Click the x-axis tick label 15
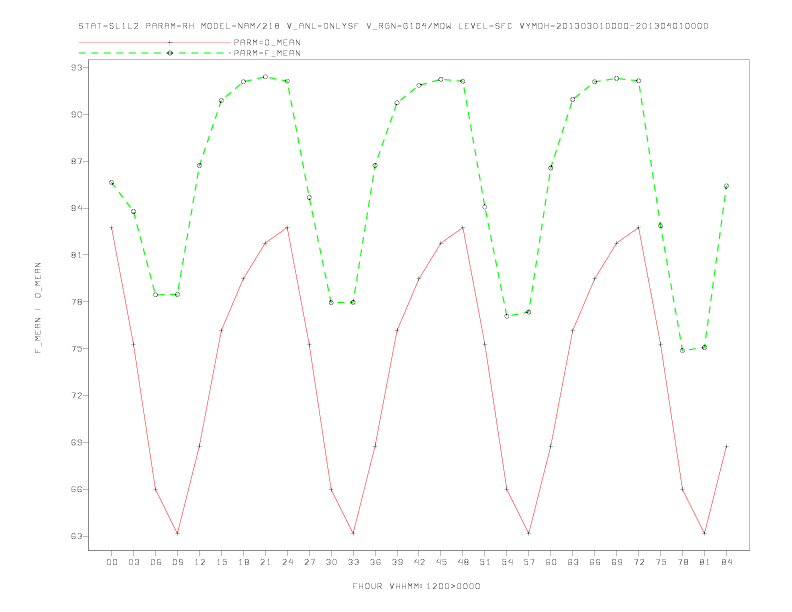This screenshot has height=612, width=792. point(221,562)
